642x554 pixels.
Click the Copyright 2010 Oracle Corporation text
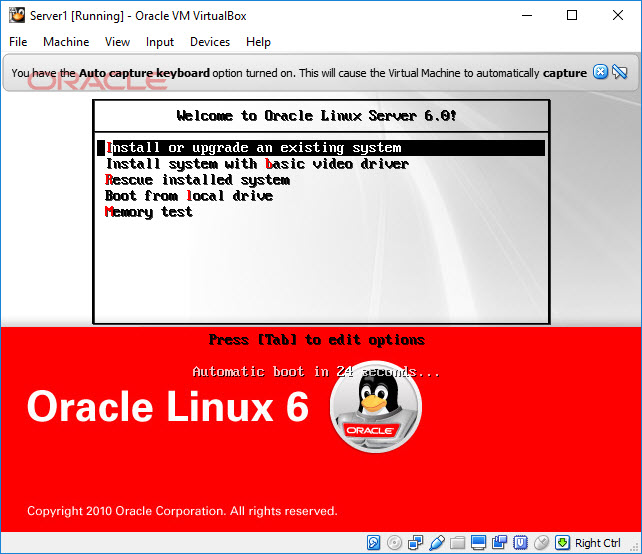click(182, 511)
